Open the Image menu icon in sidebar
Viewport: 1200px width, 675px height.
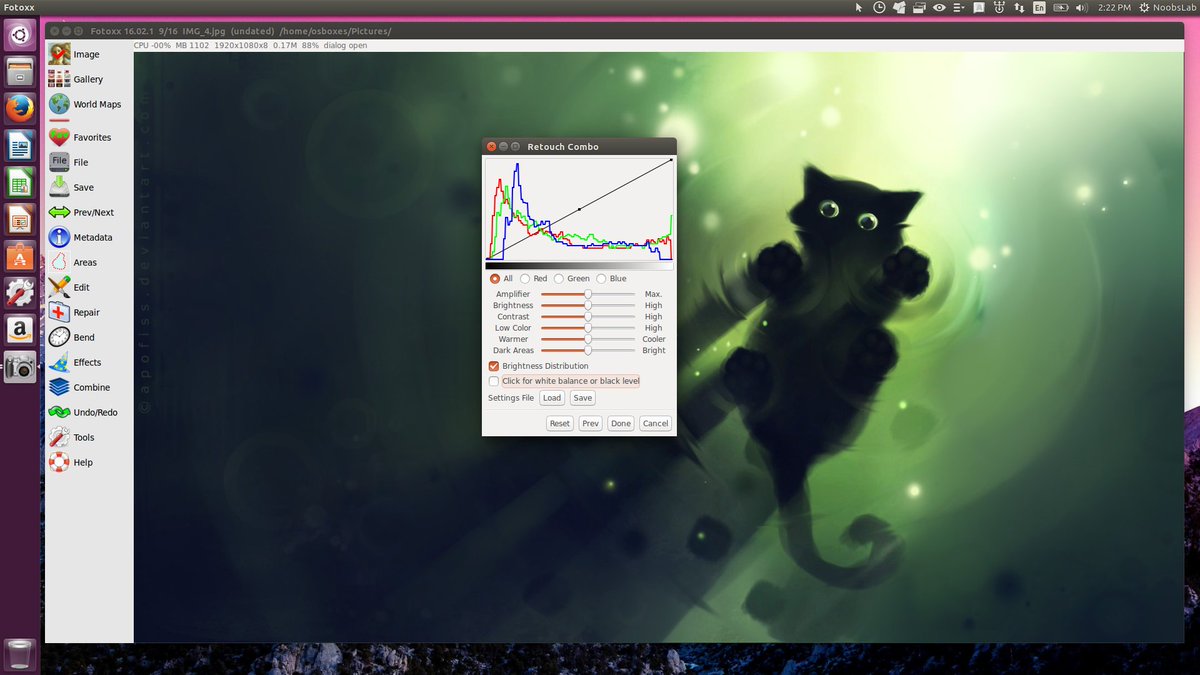tap(59, 54)
